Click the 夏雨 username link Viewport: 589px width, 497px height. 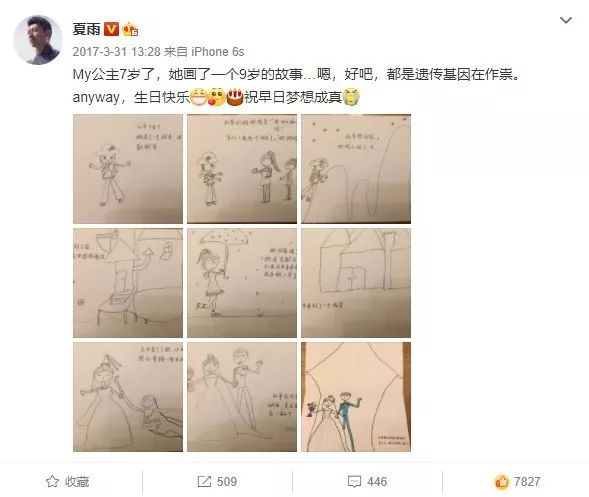[x=86, y=29]
